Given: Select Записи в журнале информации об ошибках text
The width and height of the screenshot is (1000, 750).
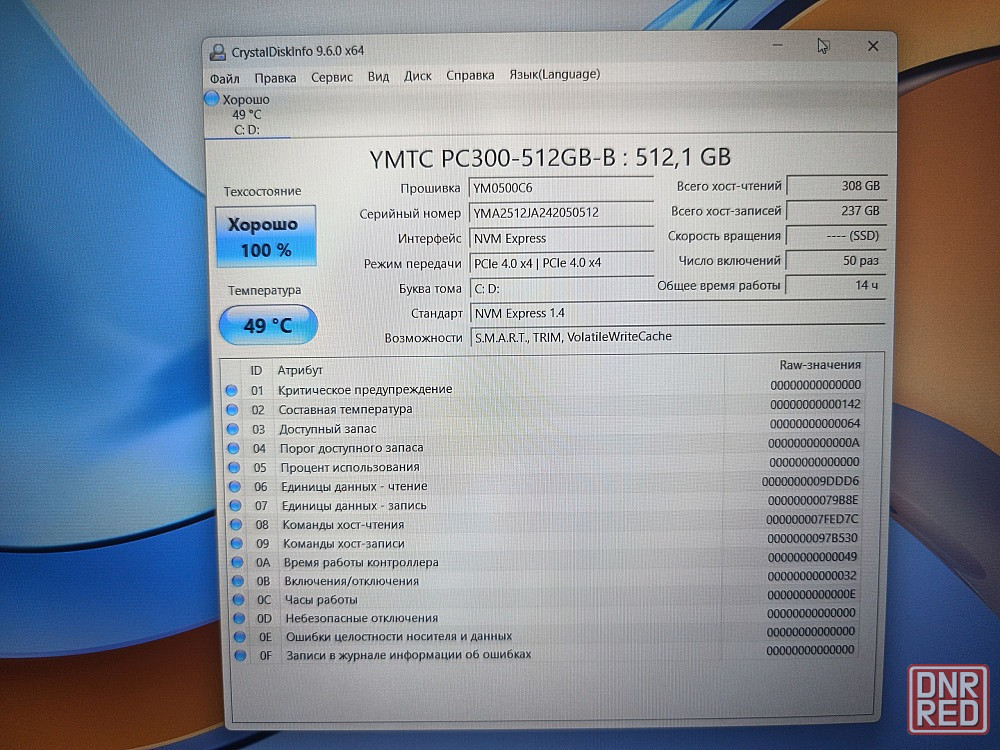Looking at the screenshot, I should pos(409,654).
